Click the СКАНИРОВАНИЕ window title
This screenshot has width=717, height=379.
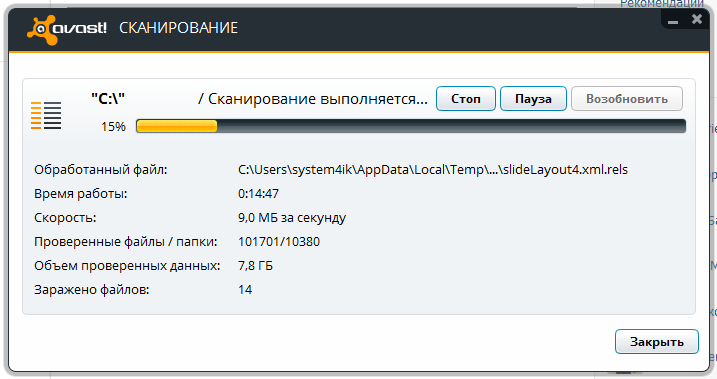(x=178, y=28)
